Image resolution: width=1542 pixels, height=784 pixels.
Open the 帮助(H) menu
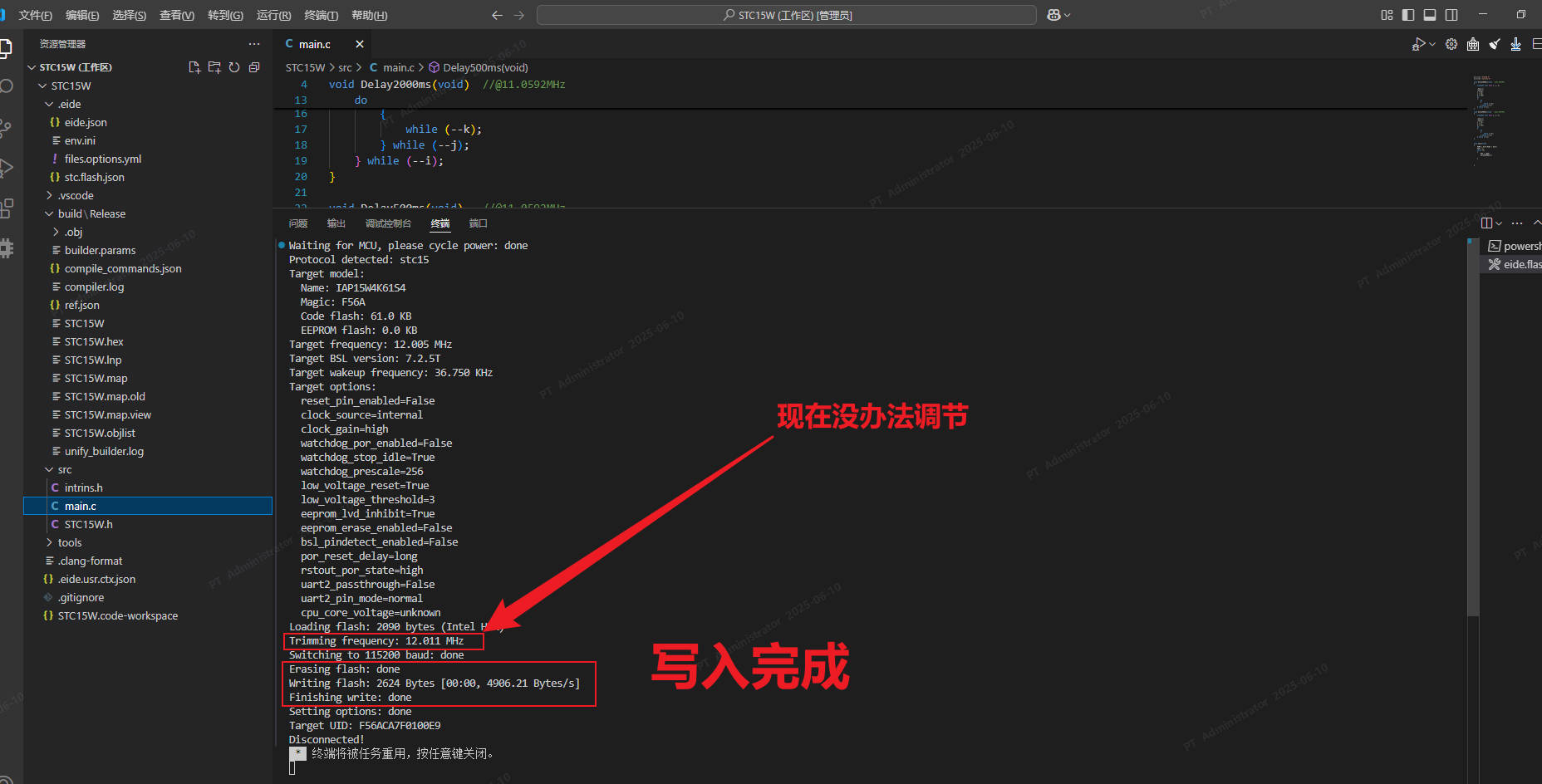point(370,15)
